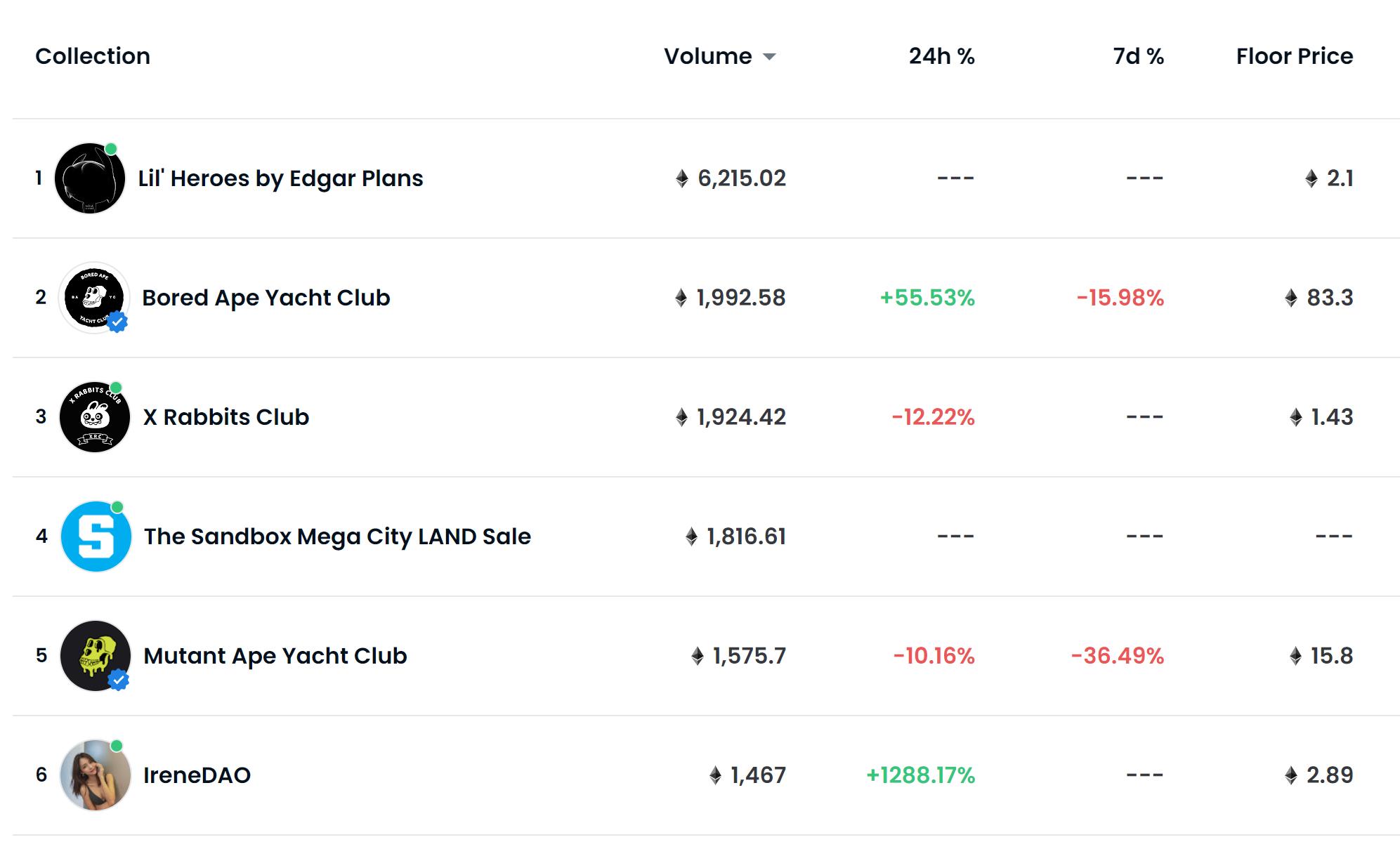This screenshot has height=849, width=1400.
Task: Click the Bored Ape Yacht Club avatar
Action: click(x=94, y=297)
